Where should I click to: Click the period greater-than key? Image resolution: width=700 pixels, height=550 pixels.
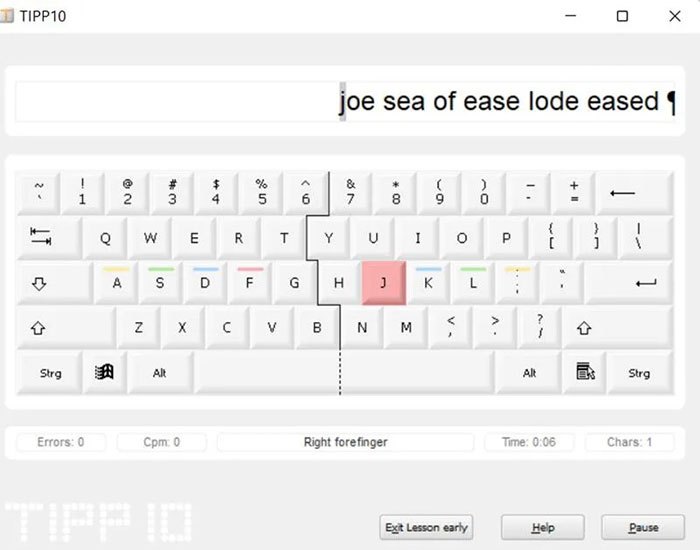click(495, 328)
